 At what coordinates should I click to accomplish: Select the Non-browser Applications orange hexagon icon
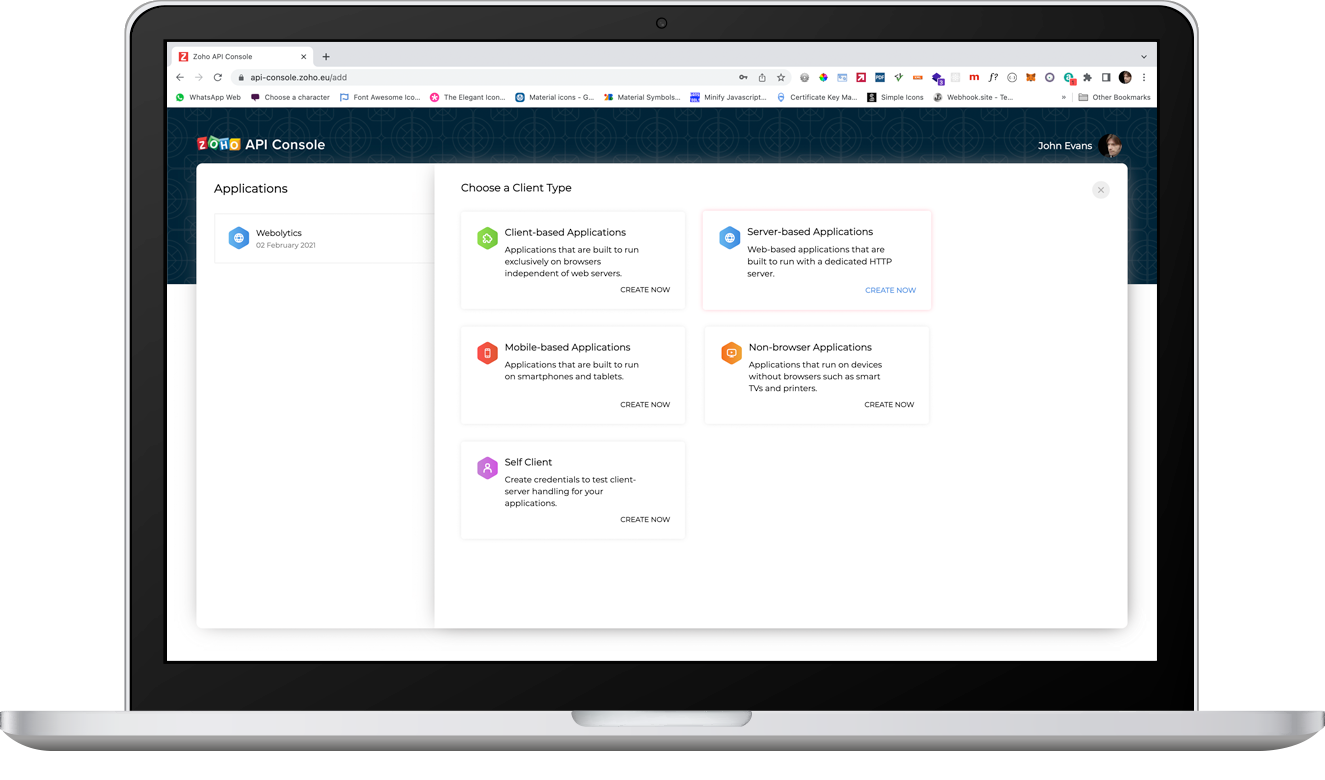click(730, 353)
